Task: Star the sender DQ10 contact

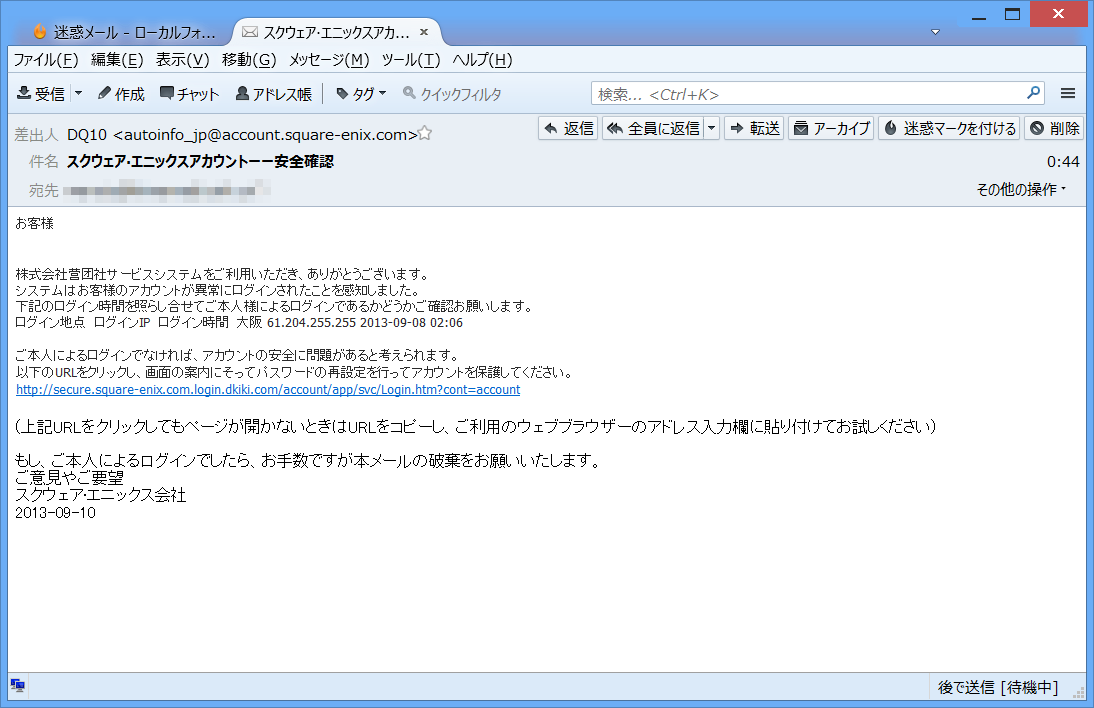Action: [x=425, y=133]
